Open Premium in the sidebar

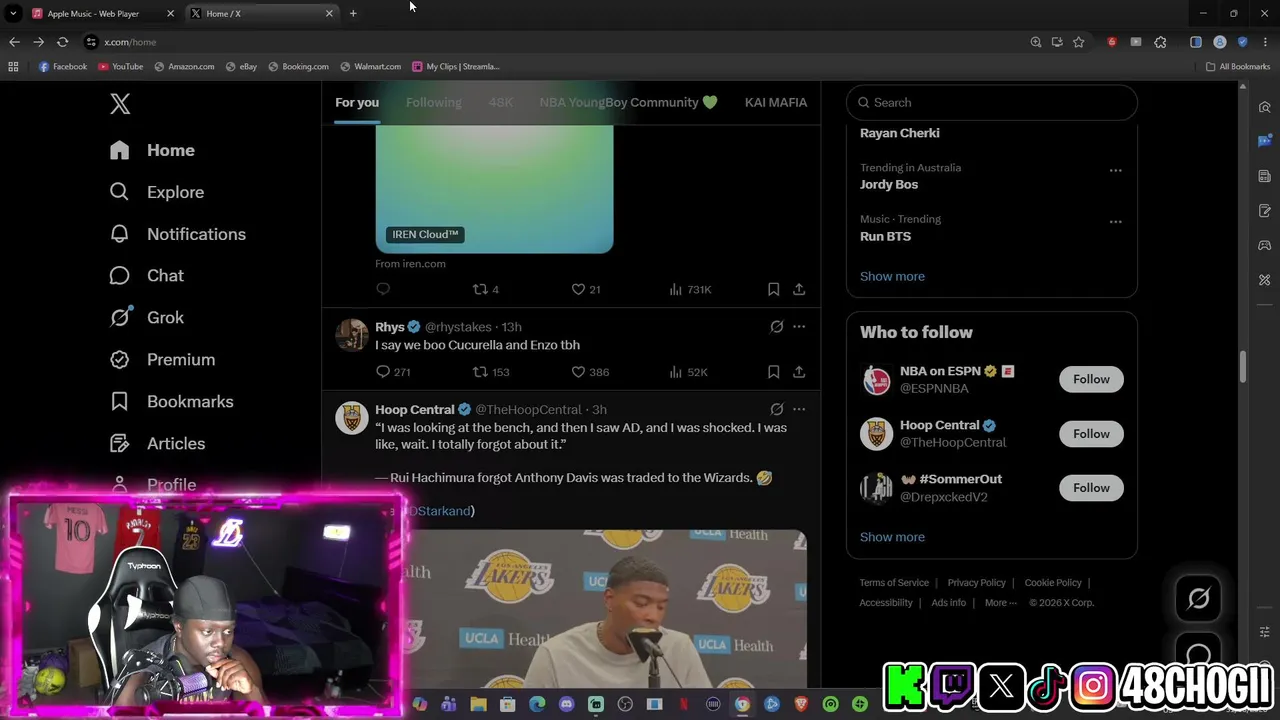tap(162, 360)
